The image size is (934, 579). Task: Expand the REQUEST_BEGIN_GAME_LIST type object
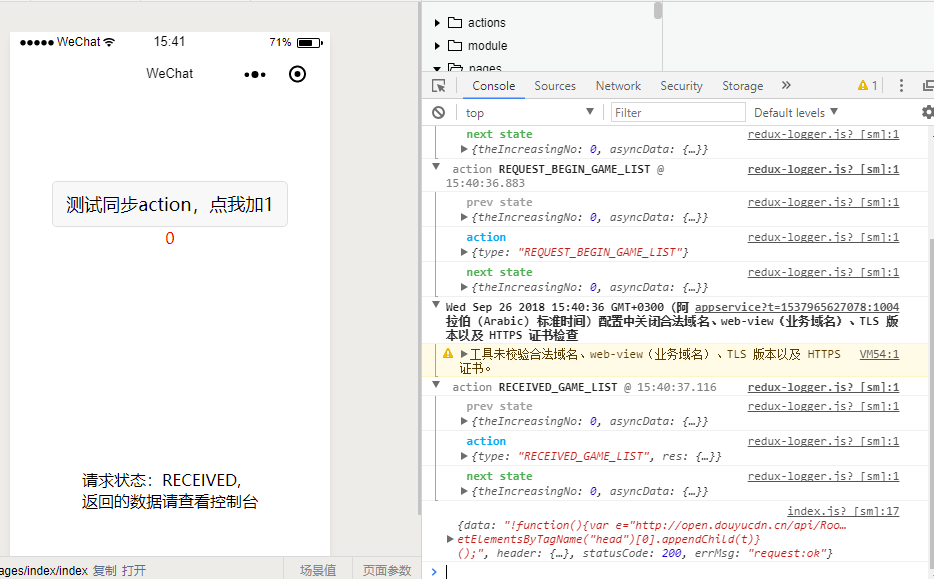tap(464, 253)
